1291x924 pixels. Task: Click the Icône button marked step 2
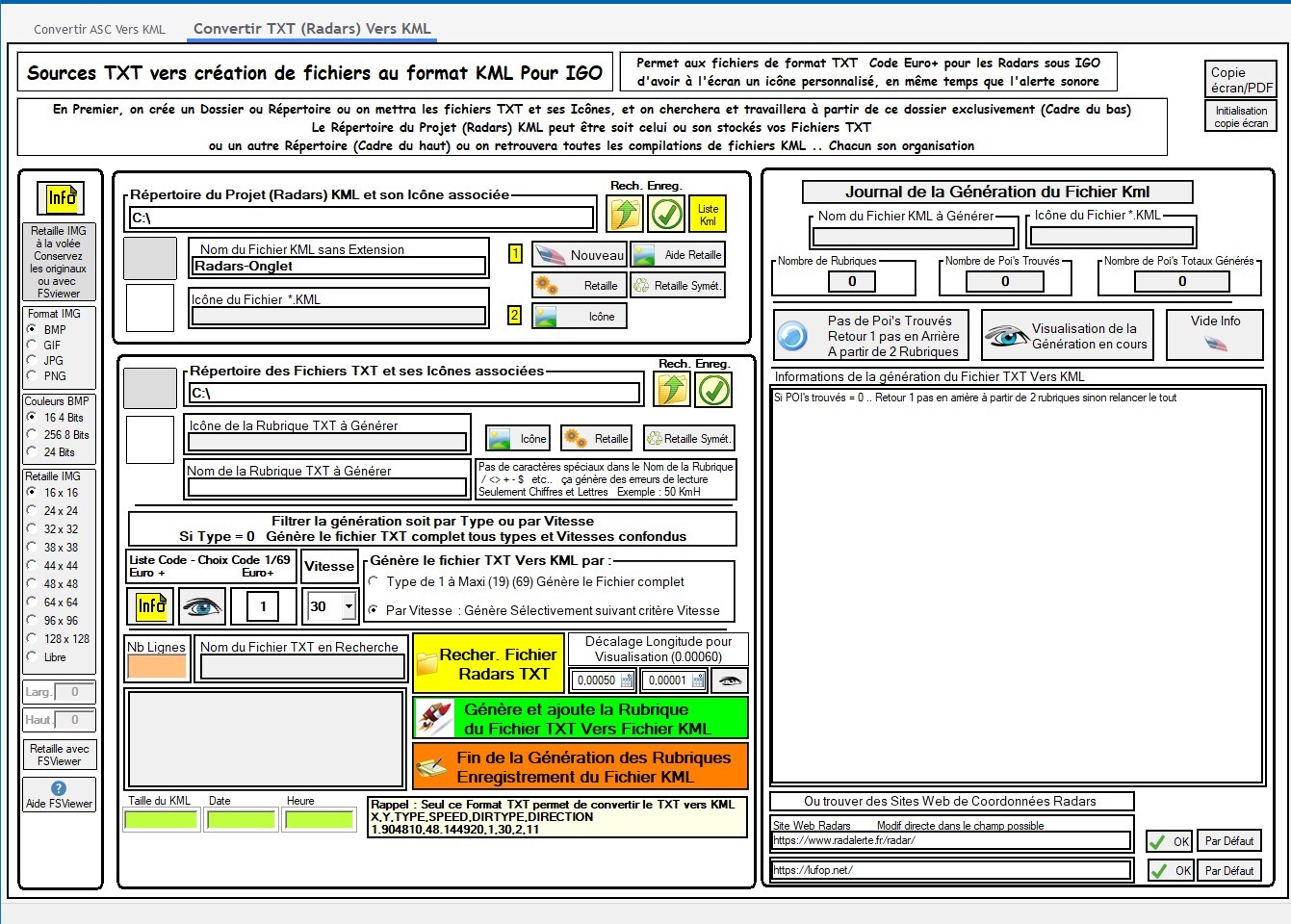(x=580, y=317)
